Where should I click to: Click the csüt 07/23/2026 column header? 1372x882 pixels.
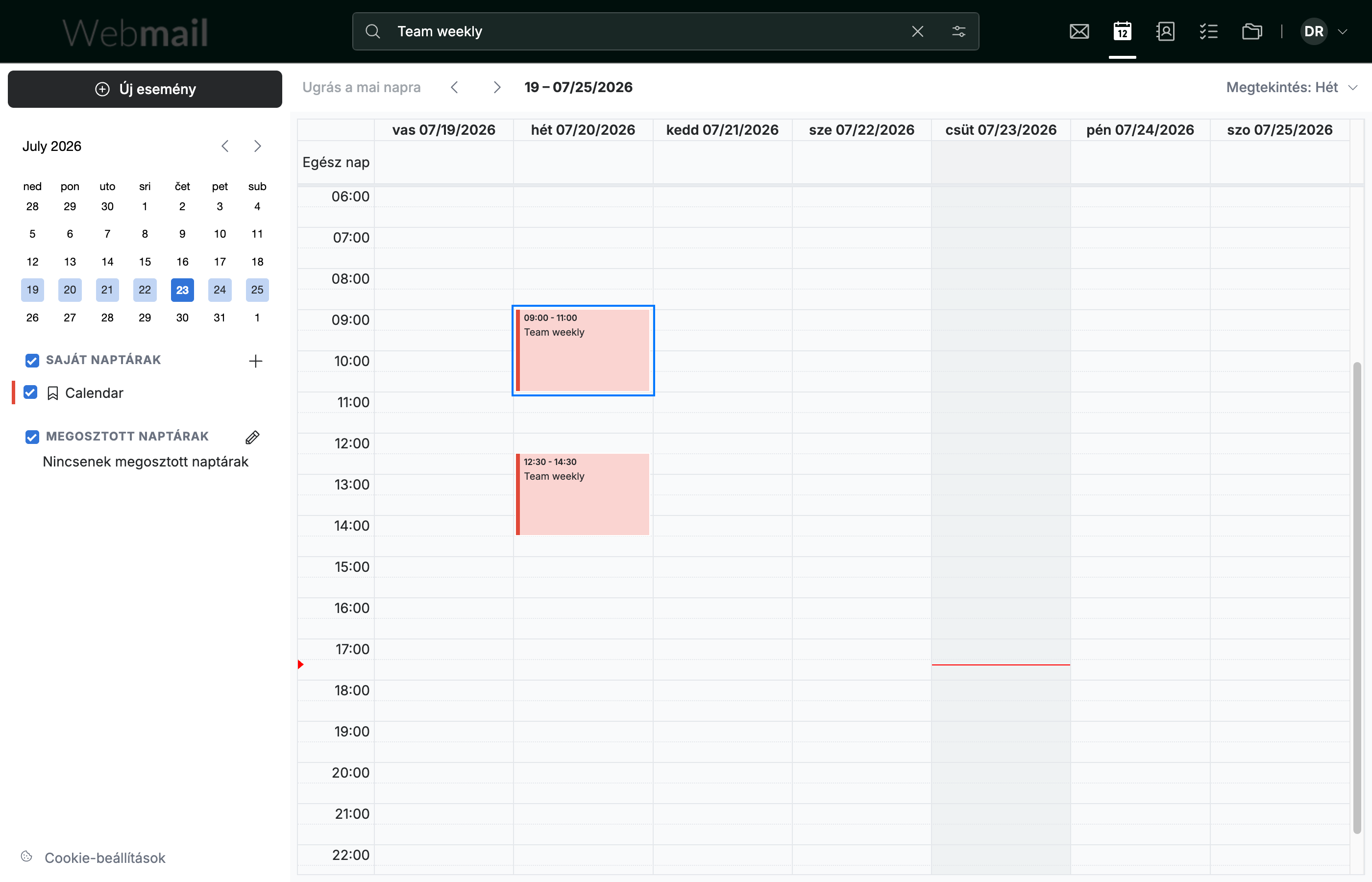tap(1001, 129)
